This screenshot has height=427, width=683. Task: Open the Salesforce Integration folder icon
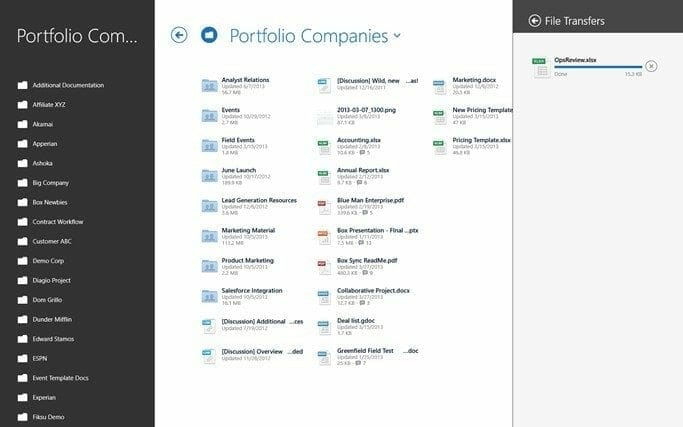tap(209, 297)
